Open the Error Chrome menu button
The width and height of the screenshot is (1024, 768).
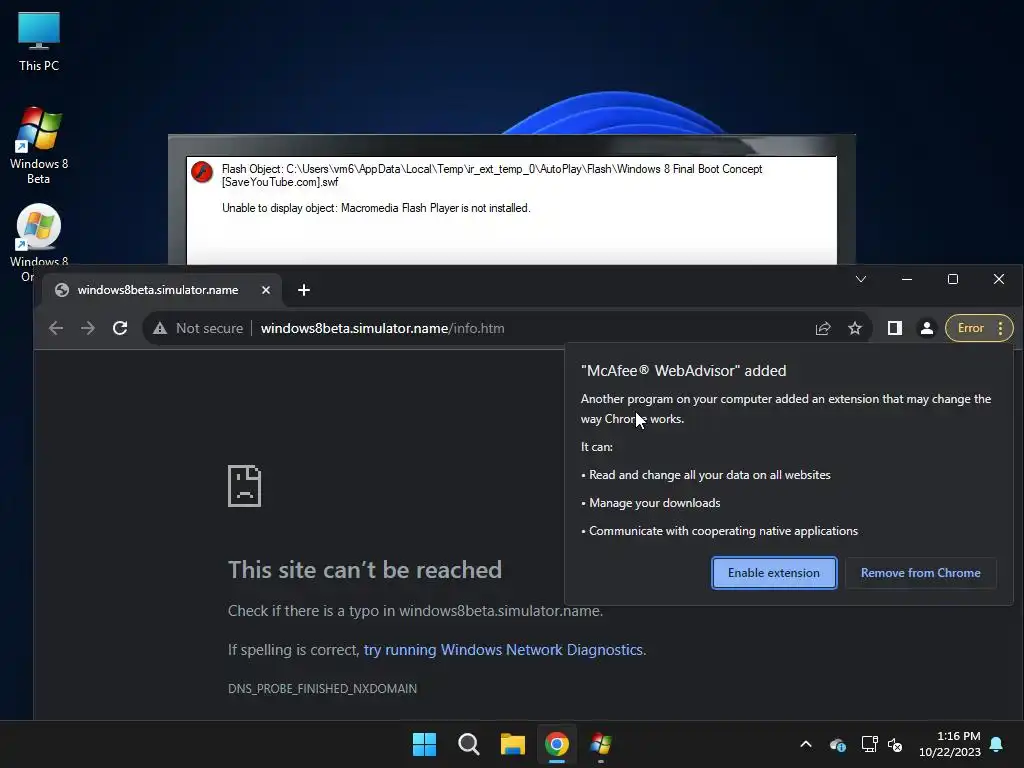coord(979,328)
